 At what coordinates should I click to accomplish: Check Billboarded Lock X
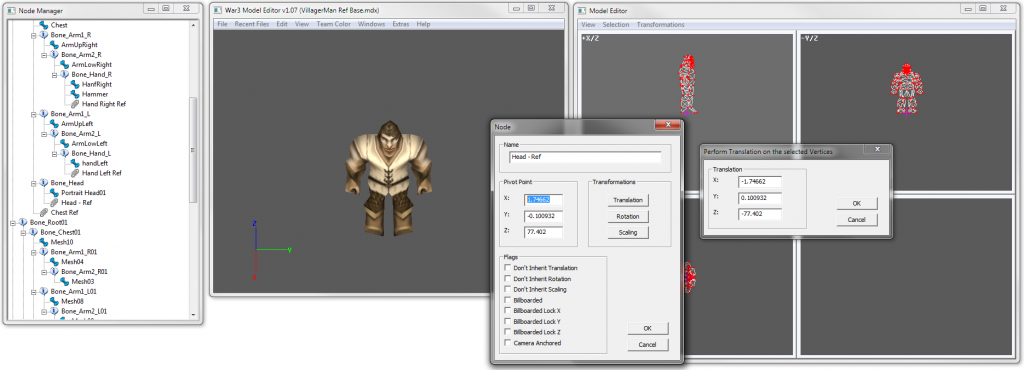(507, 311)
